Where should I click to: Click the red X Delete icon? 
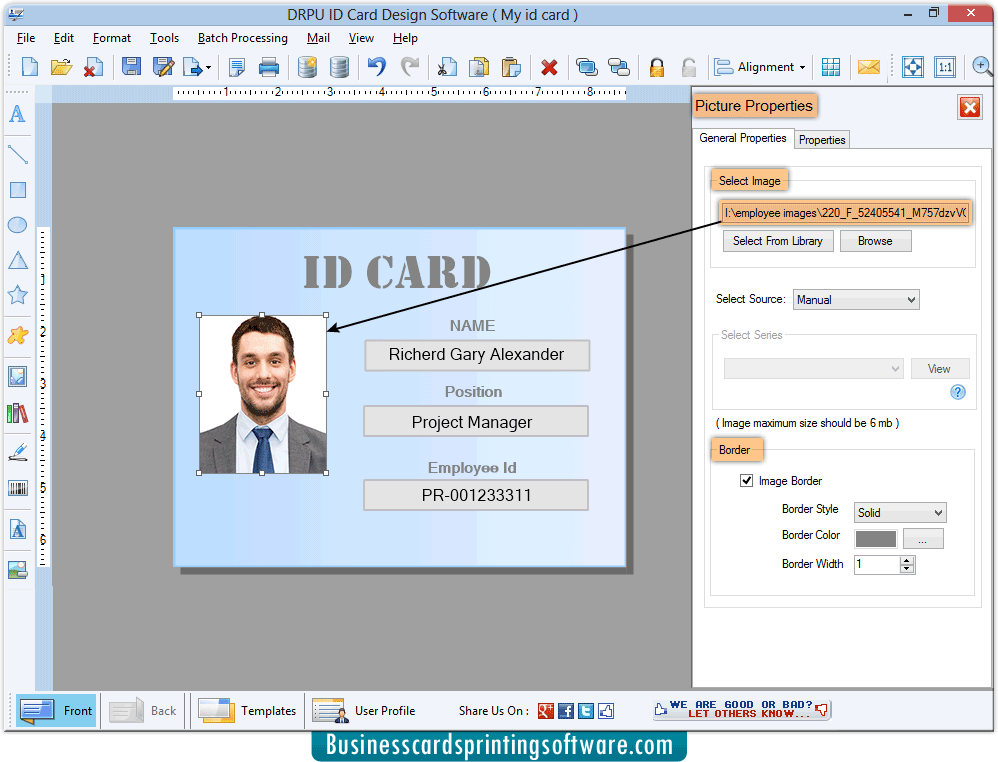pos(549,67)
